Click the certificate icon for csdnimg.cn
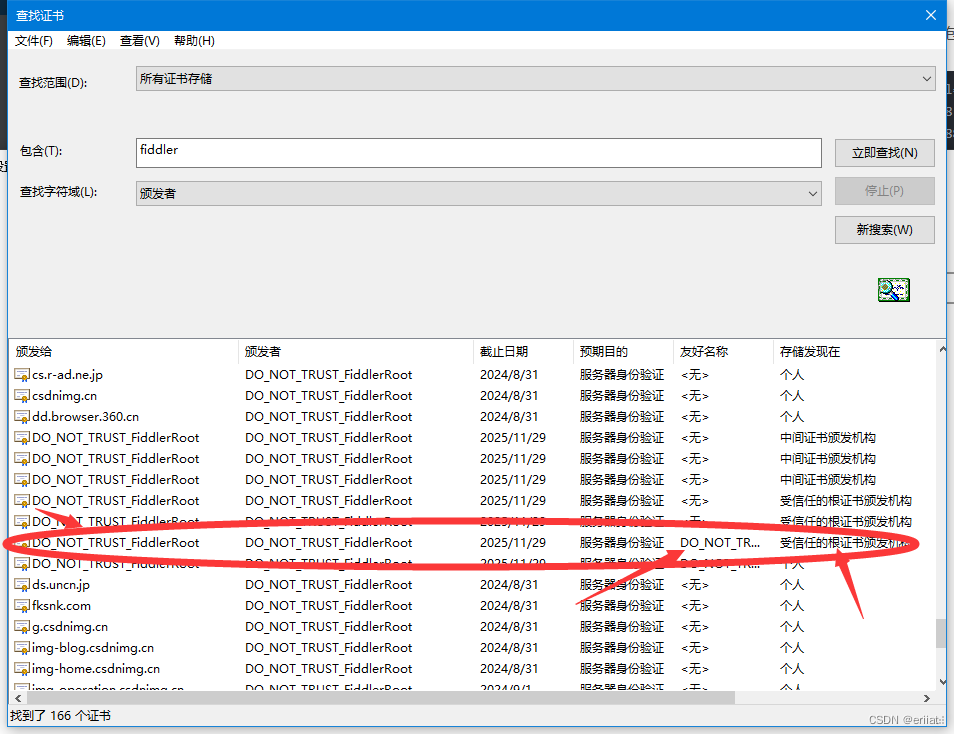The image size is (954, 734). pos(22,396)
